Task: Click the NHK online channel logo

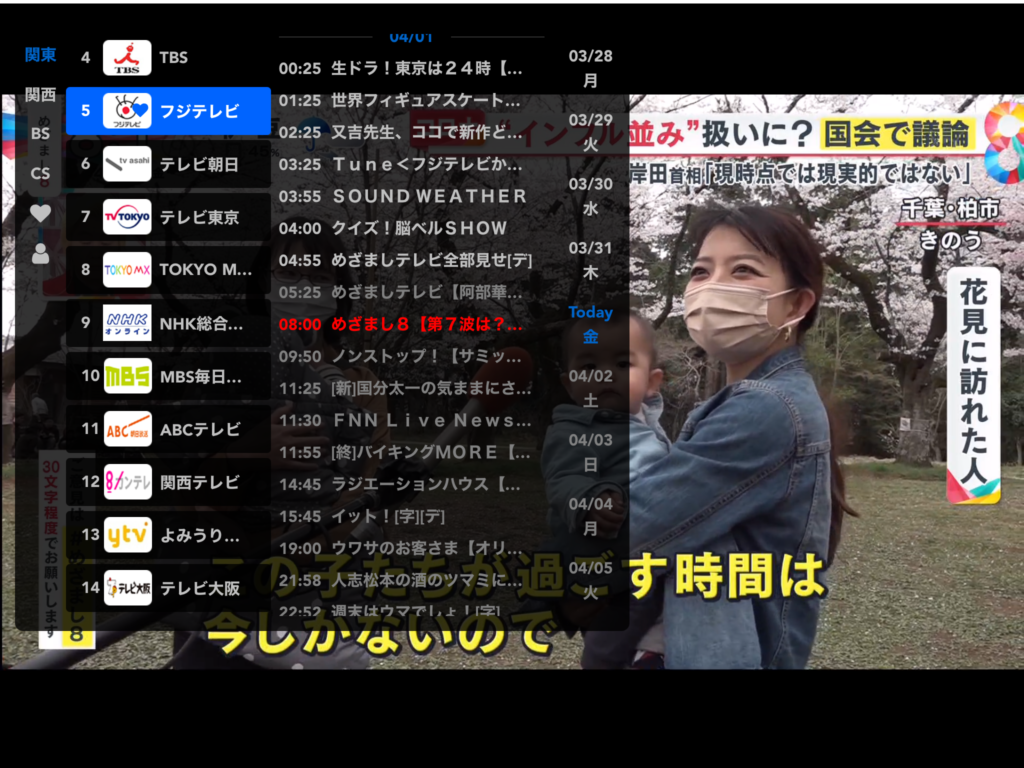Action: coord(127,323)
